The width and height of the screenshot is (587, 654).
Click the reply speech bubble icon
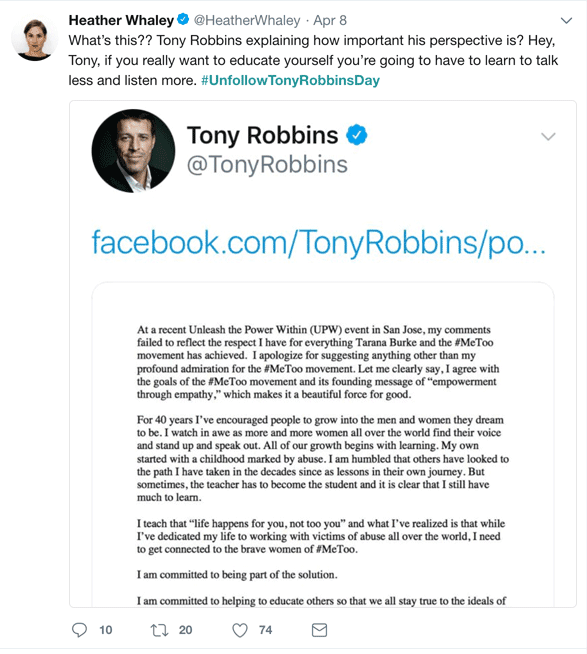click(79, 630)
